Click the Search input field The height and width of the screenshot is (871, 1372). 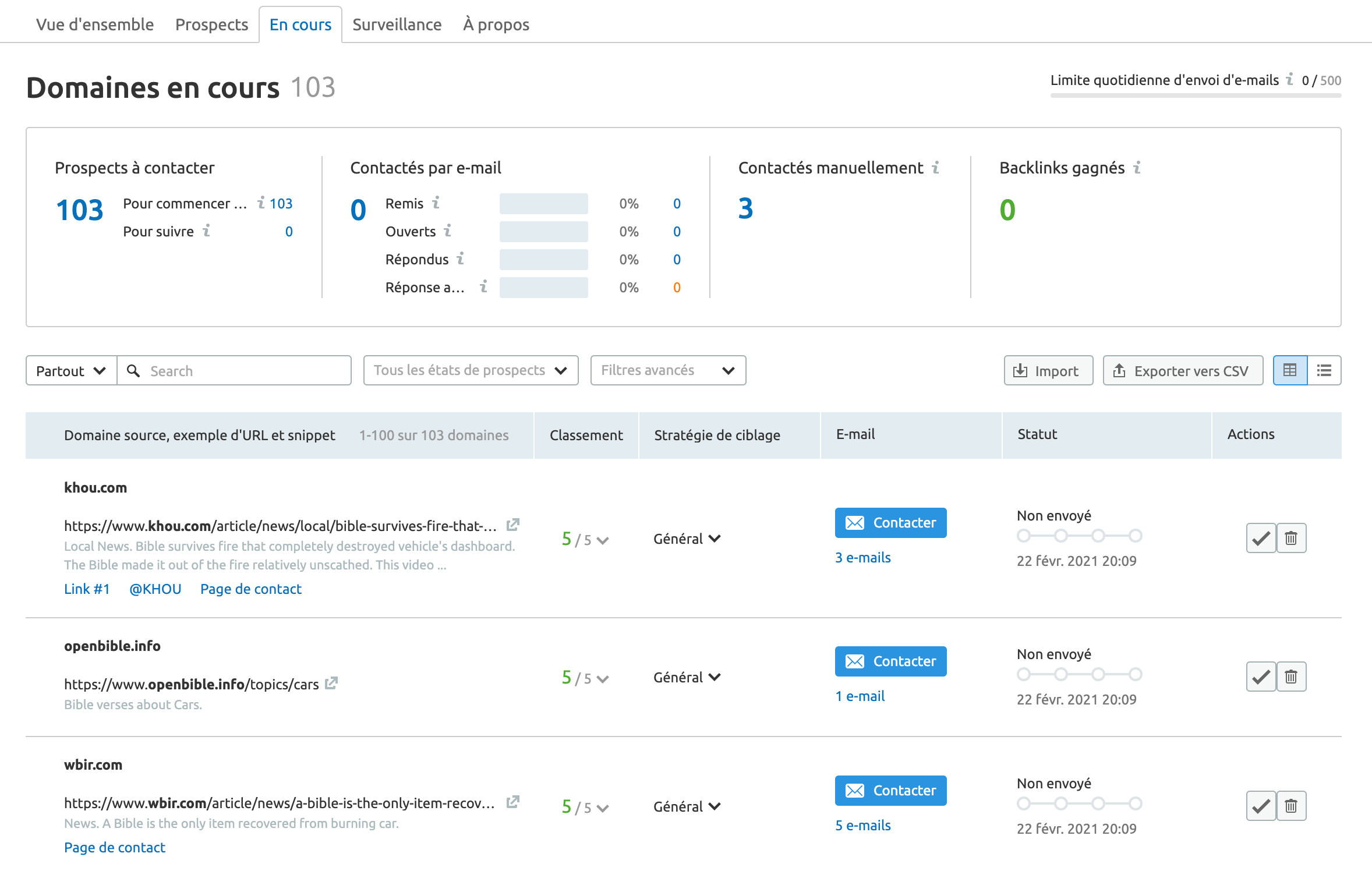[234, 371]
